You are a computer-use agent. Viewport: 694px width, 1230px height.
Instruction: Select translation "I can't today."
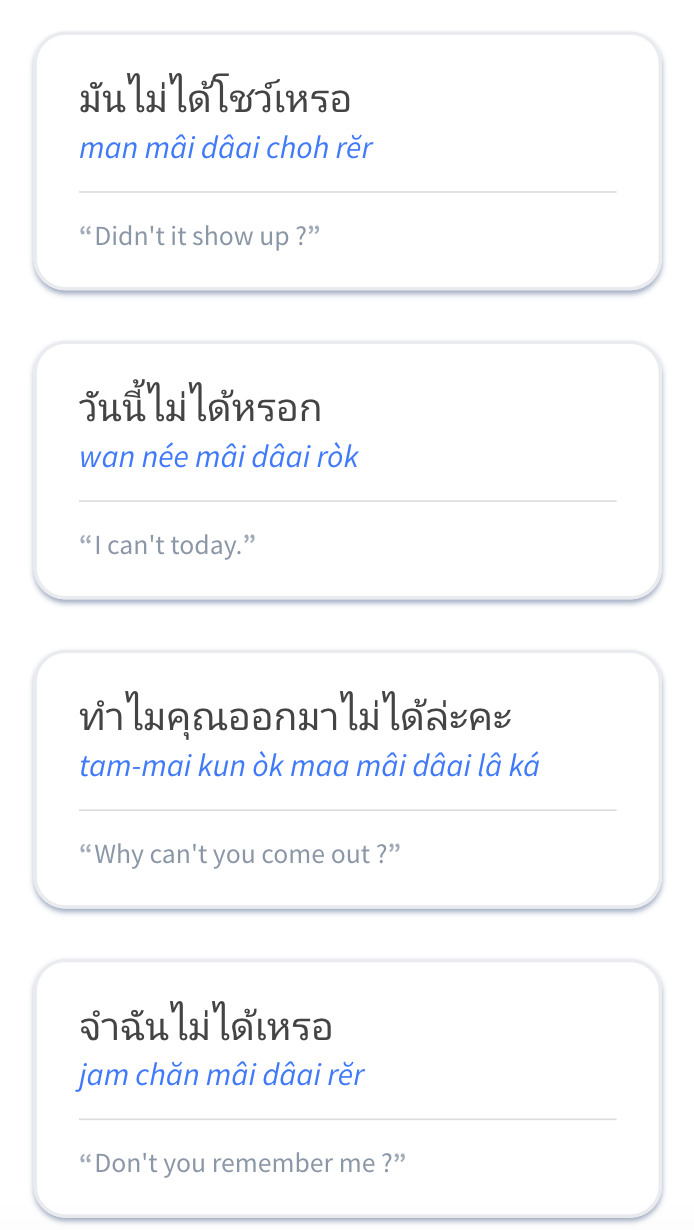[x=168, y=546]
